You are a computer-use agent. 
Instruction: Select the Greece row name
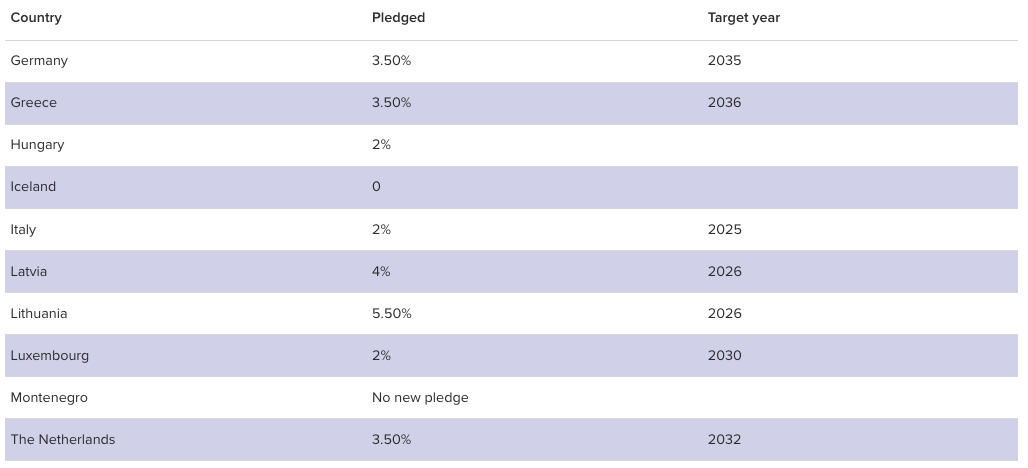click(34, 103)
